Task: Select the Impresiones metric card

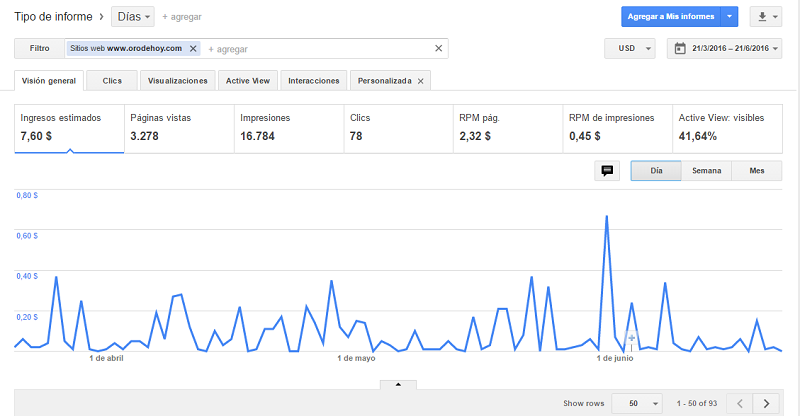Action: pyautogui.click(x=289, y=129)
